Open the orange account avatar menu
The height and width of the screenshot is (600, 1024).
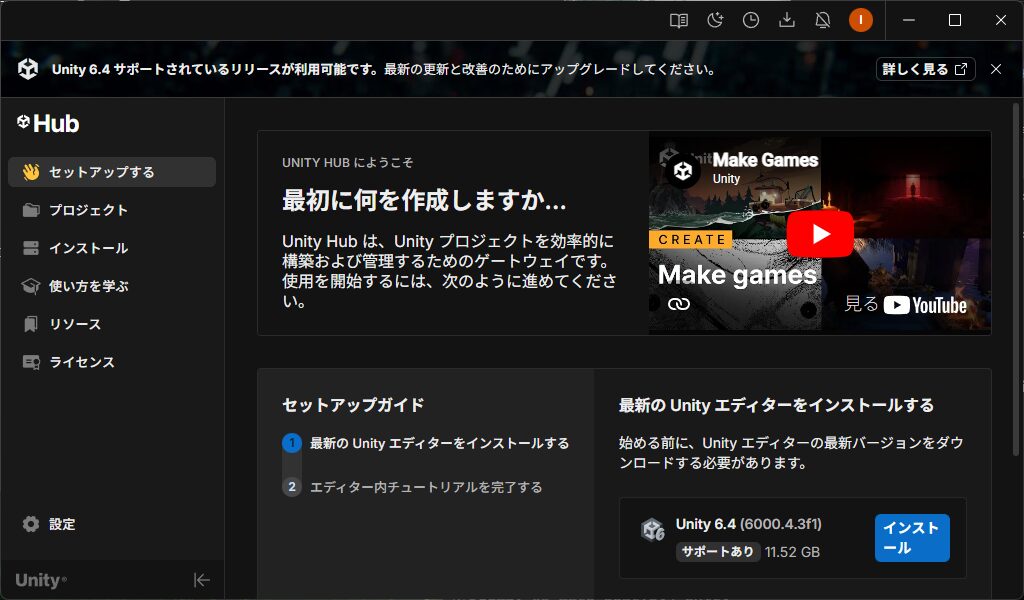860,20
